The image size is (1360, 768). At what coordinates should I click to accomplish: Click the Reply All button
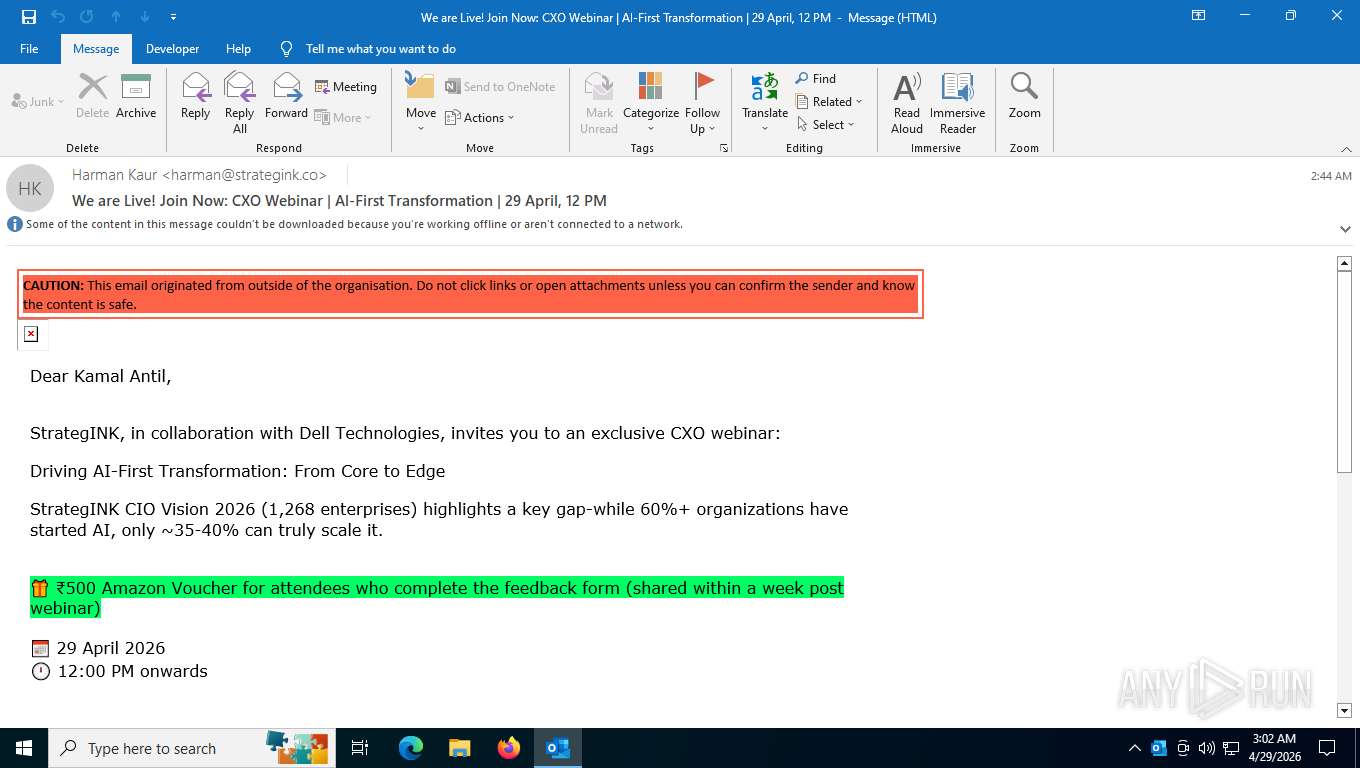240,103
